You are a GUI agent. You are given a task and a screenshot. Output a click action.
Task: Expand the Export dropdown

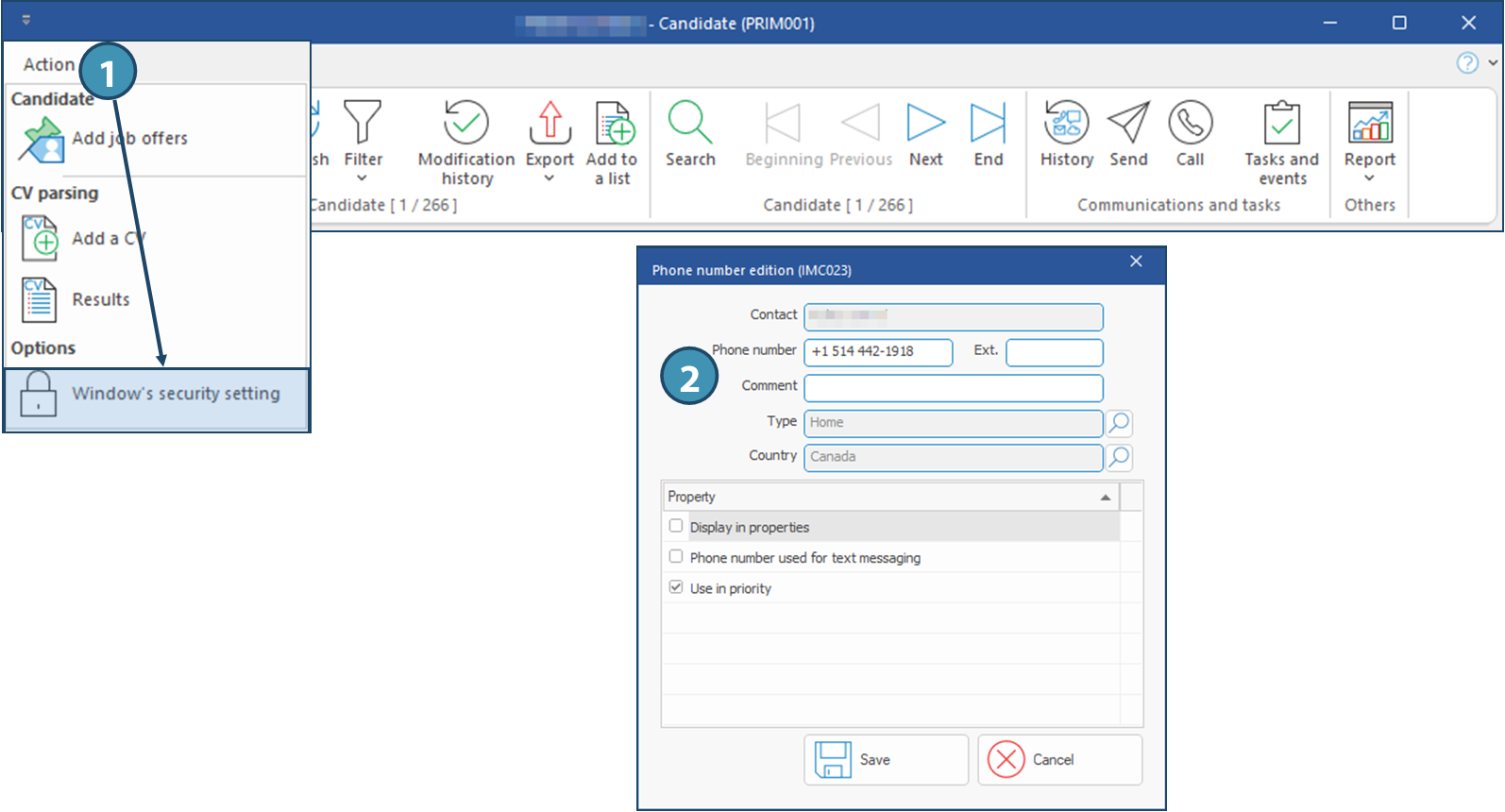pyautogui.click(x=550, y=178)
